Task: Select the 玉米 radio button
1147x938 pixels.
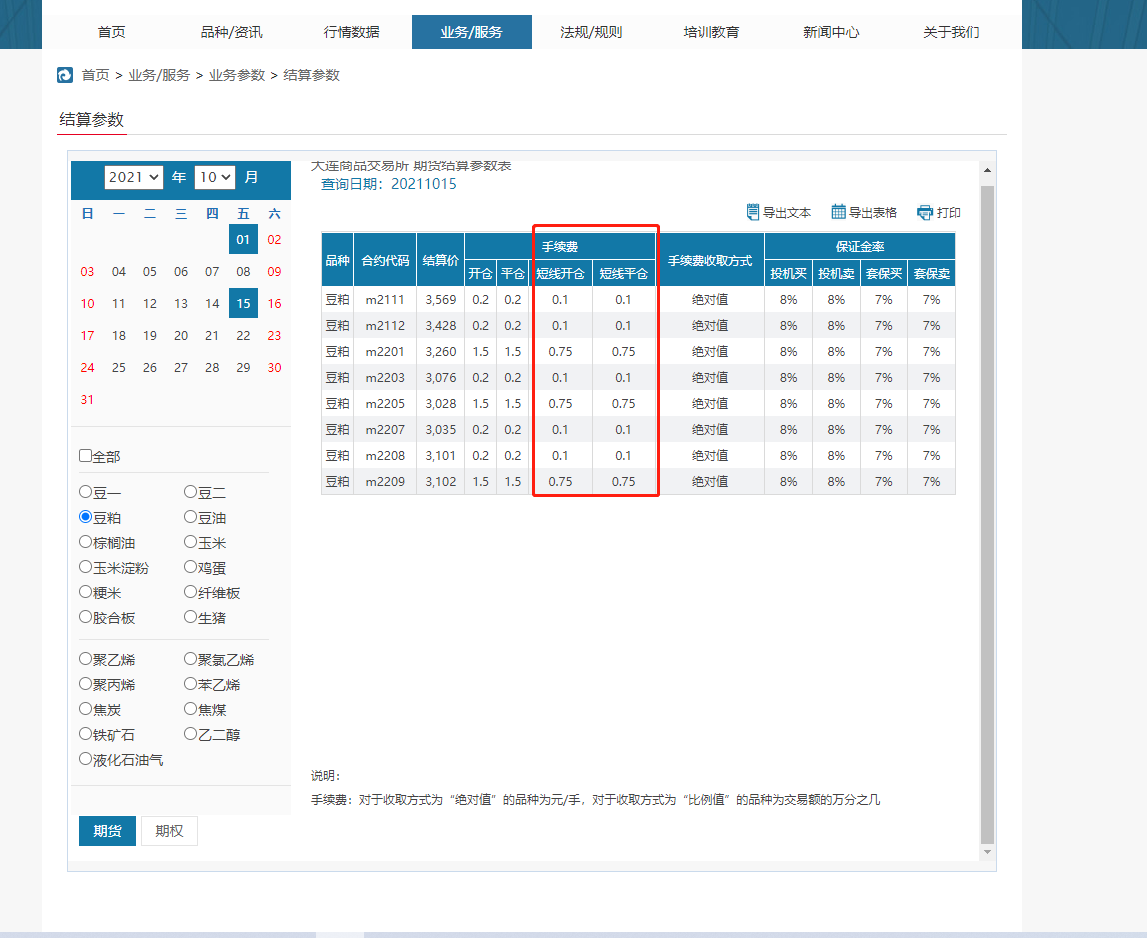Action: click(x=190, y=541)
